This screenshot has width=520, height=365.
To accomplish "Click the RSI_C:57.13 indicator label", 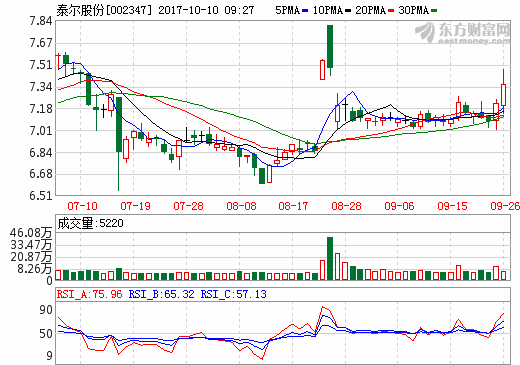I will (x=233, y=294).
